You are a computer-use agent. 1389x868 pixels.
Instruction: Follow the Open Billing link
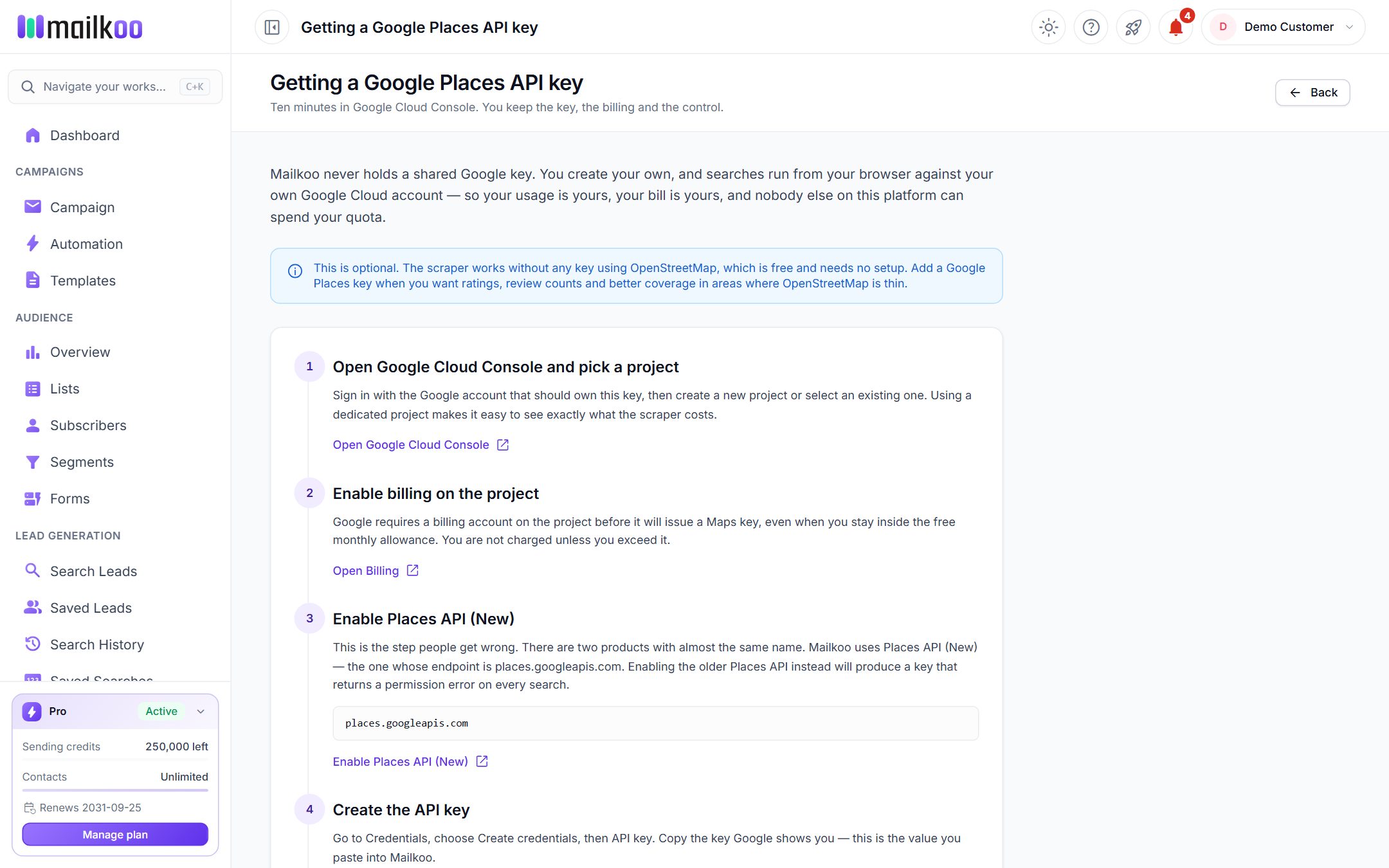coord(376,571)
